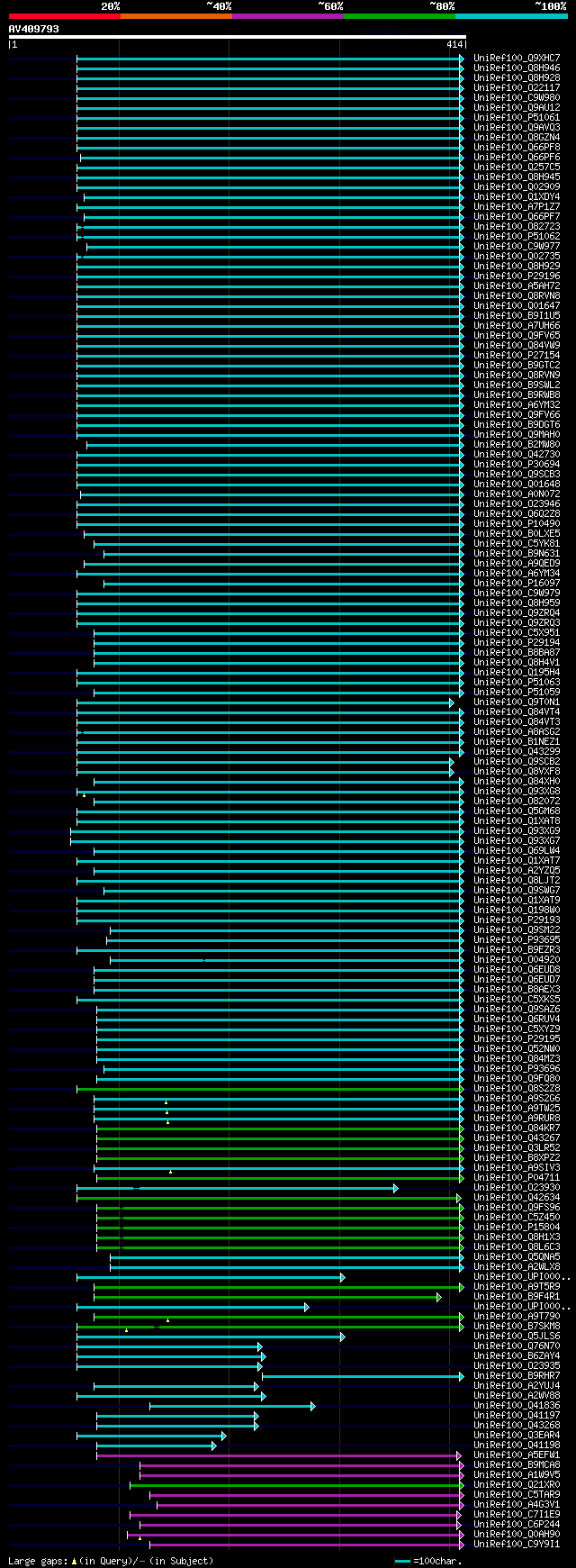Click the orange ~40% identity legend swatch
Viewport: 576px width, 1568px height.
click(175, 16)
